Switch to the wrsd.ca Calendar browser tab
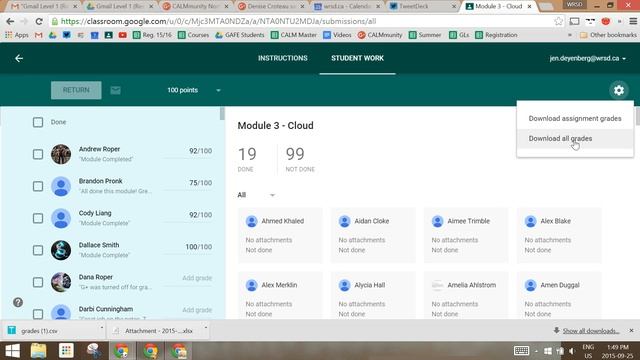 click(348, 7)
